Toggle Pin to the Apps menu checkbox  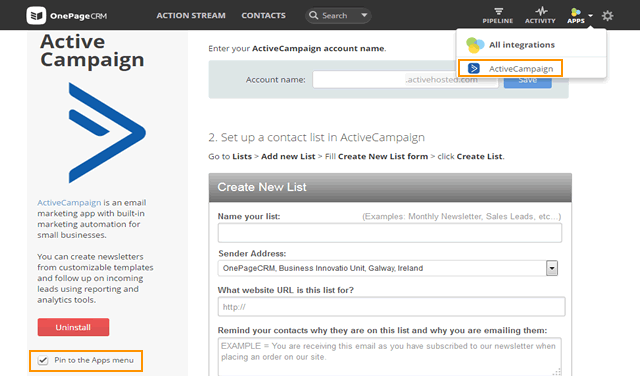pyautogui.click(x=43, y=360)
